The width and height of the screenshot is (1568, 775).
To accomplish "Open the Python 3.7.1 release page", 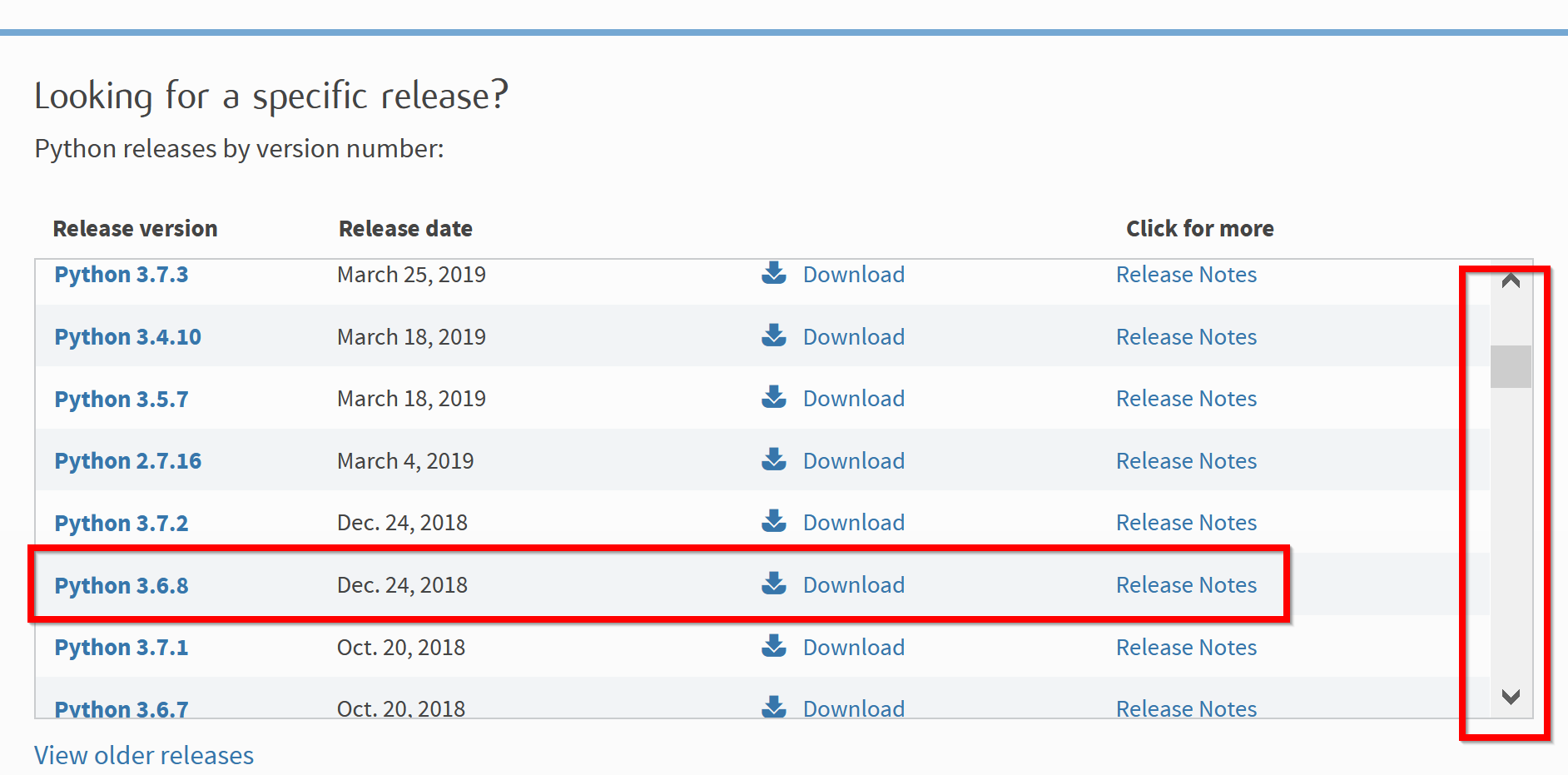I will click(x=122, y=648).
